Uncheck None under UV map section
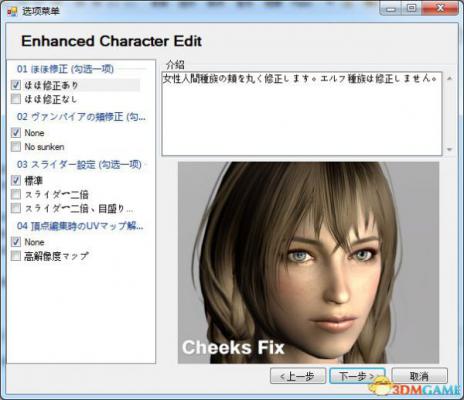 tap(16, 242)
